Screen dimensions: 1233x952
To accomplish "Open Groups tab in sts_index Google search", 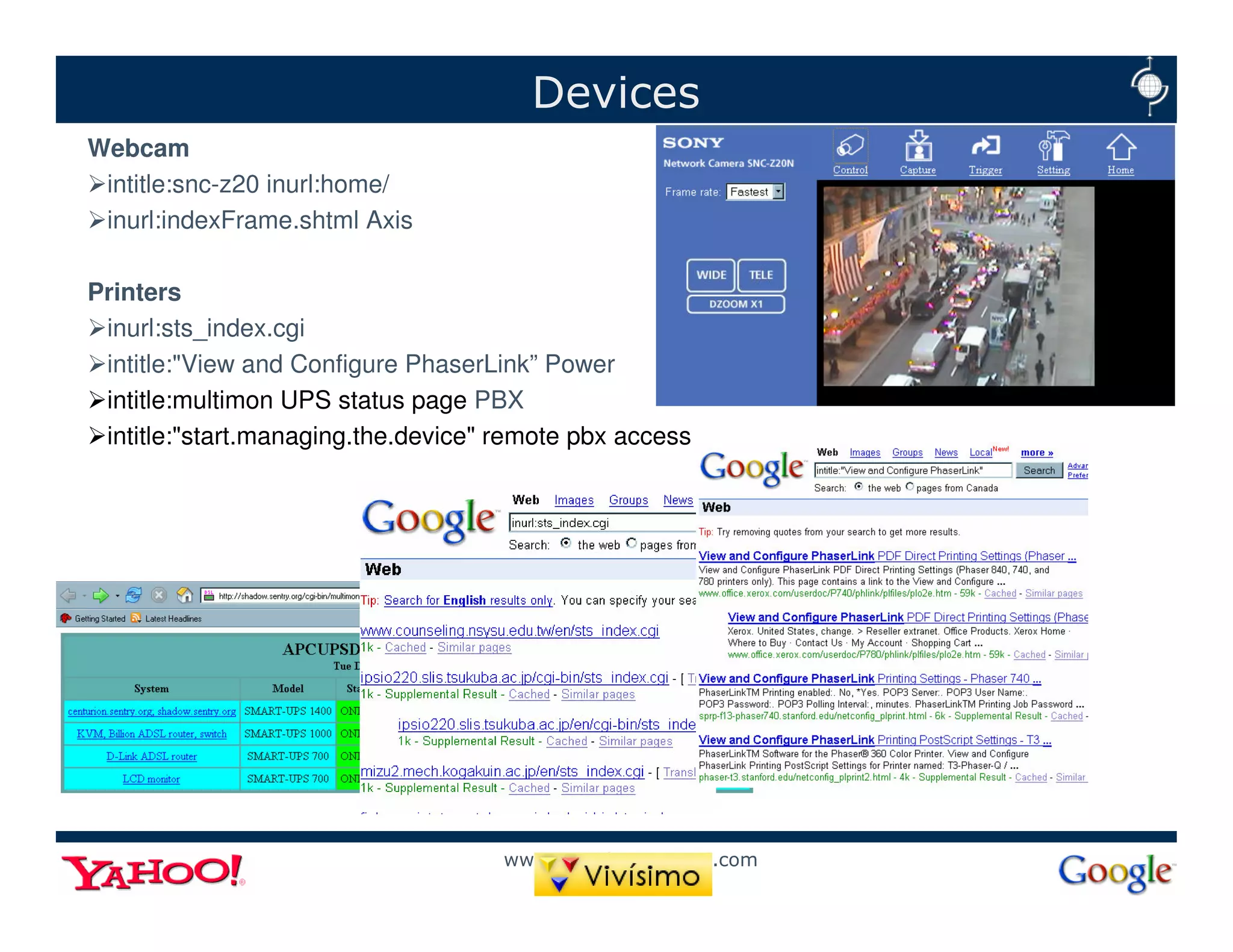I will 629,500.
